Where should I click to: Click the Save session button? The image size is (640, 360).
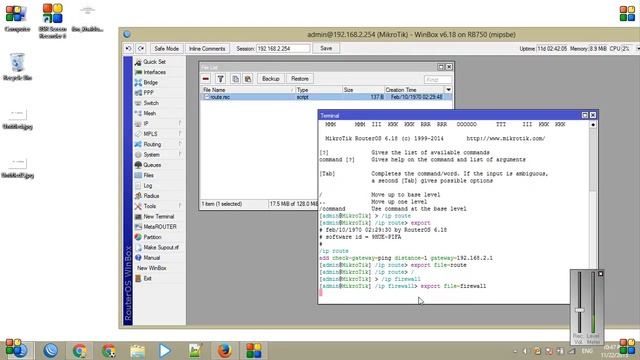(x=326, y=48)
